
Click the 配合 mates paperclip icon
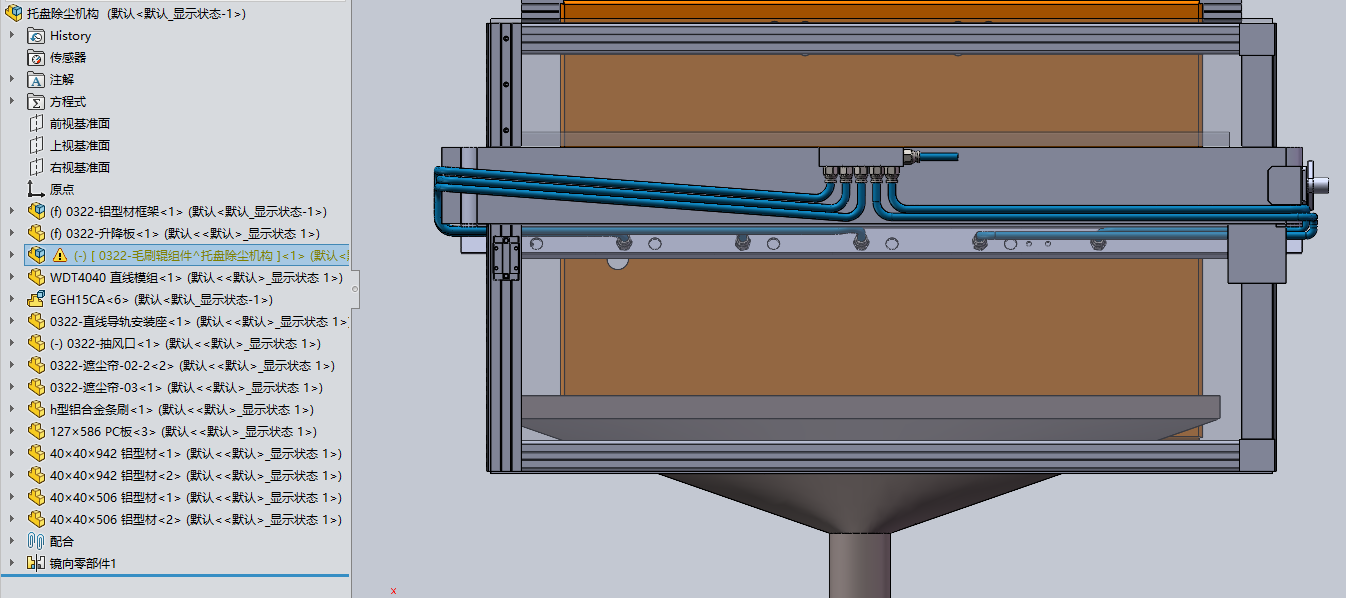(36, 541)
